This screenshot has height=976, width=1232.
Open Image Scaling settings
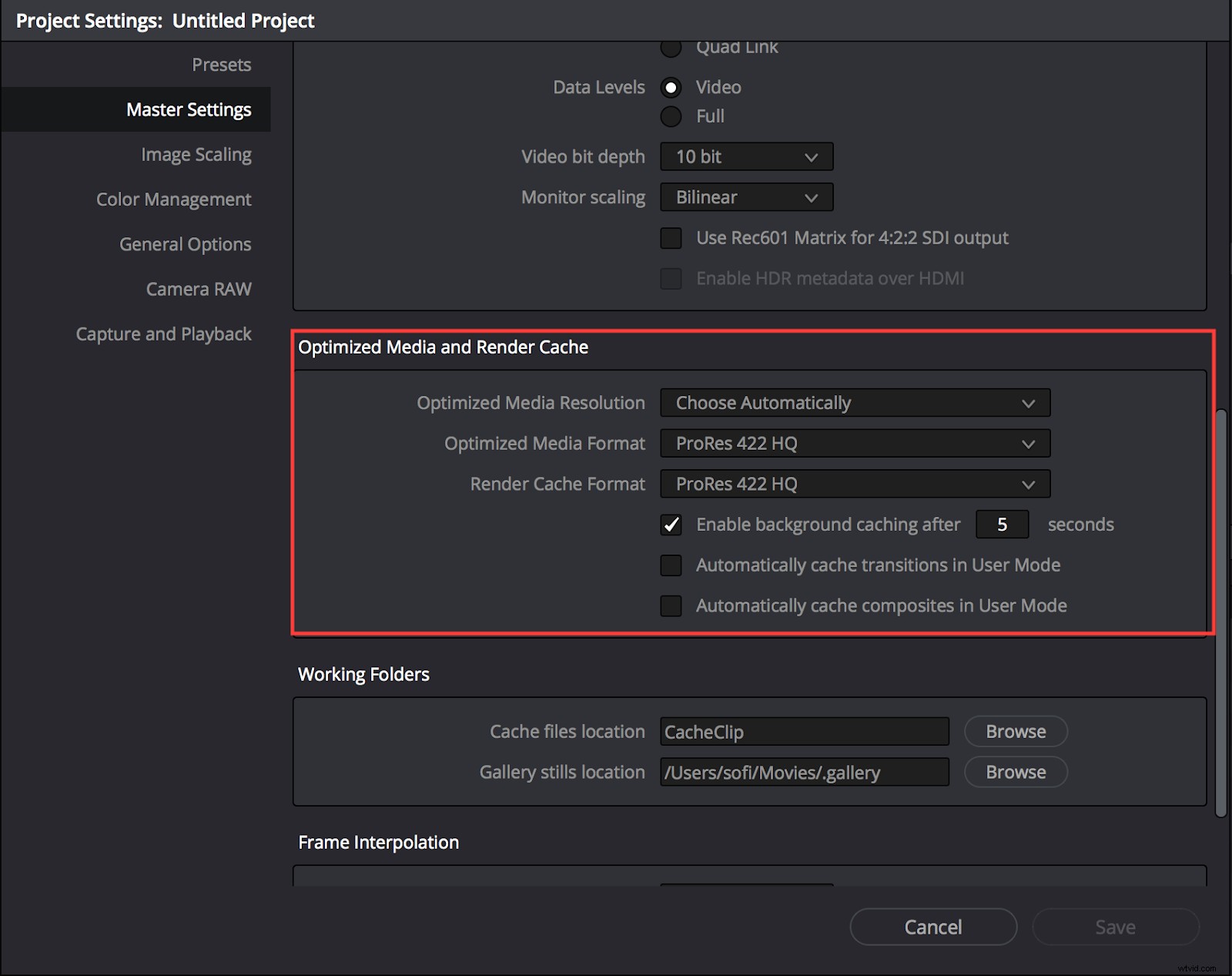tap(196, 154)
